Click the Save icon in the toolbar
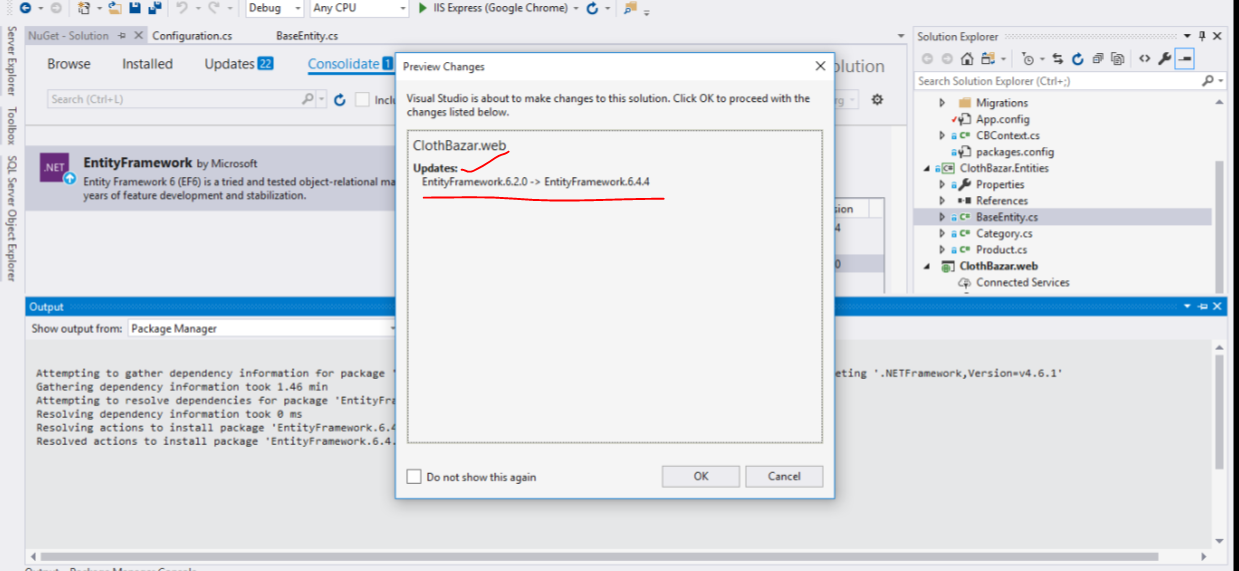Image resolution: width=1239 pixels, height=571 pixels. point(136,8)
